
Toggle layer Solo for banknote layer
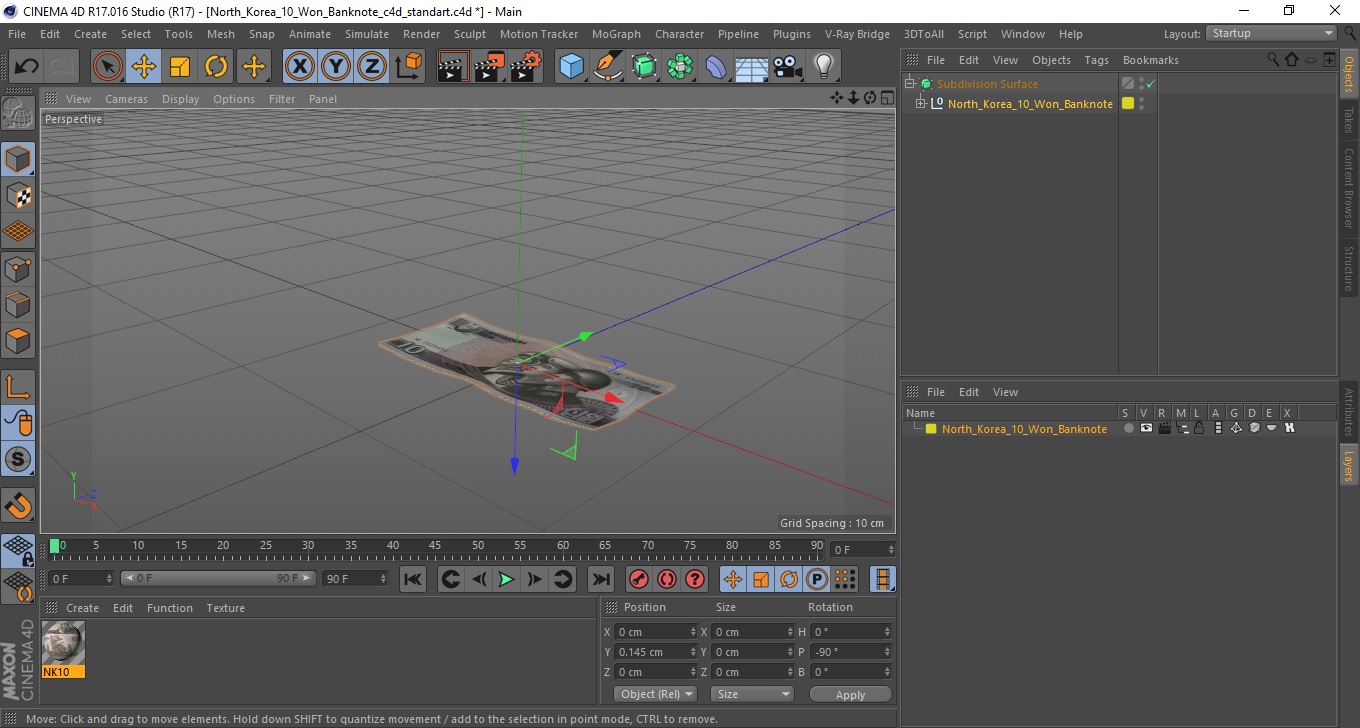coord(1128,428)
